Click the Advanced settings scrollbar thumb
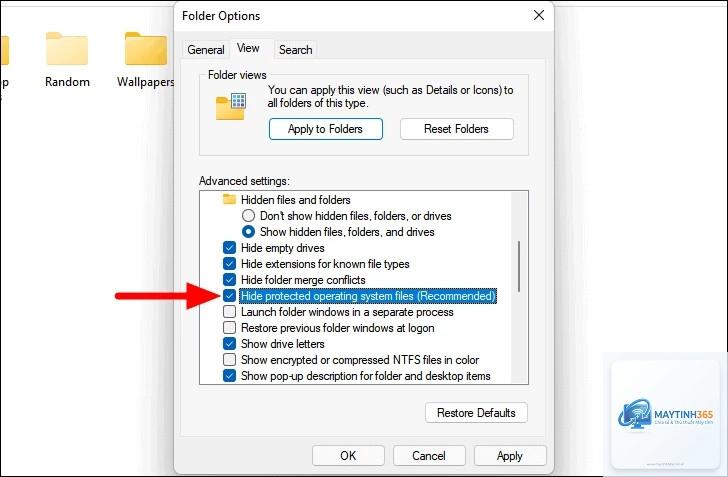The width and height of the screenshot is (728, 477). [x=519, y=267]
